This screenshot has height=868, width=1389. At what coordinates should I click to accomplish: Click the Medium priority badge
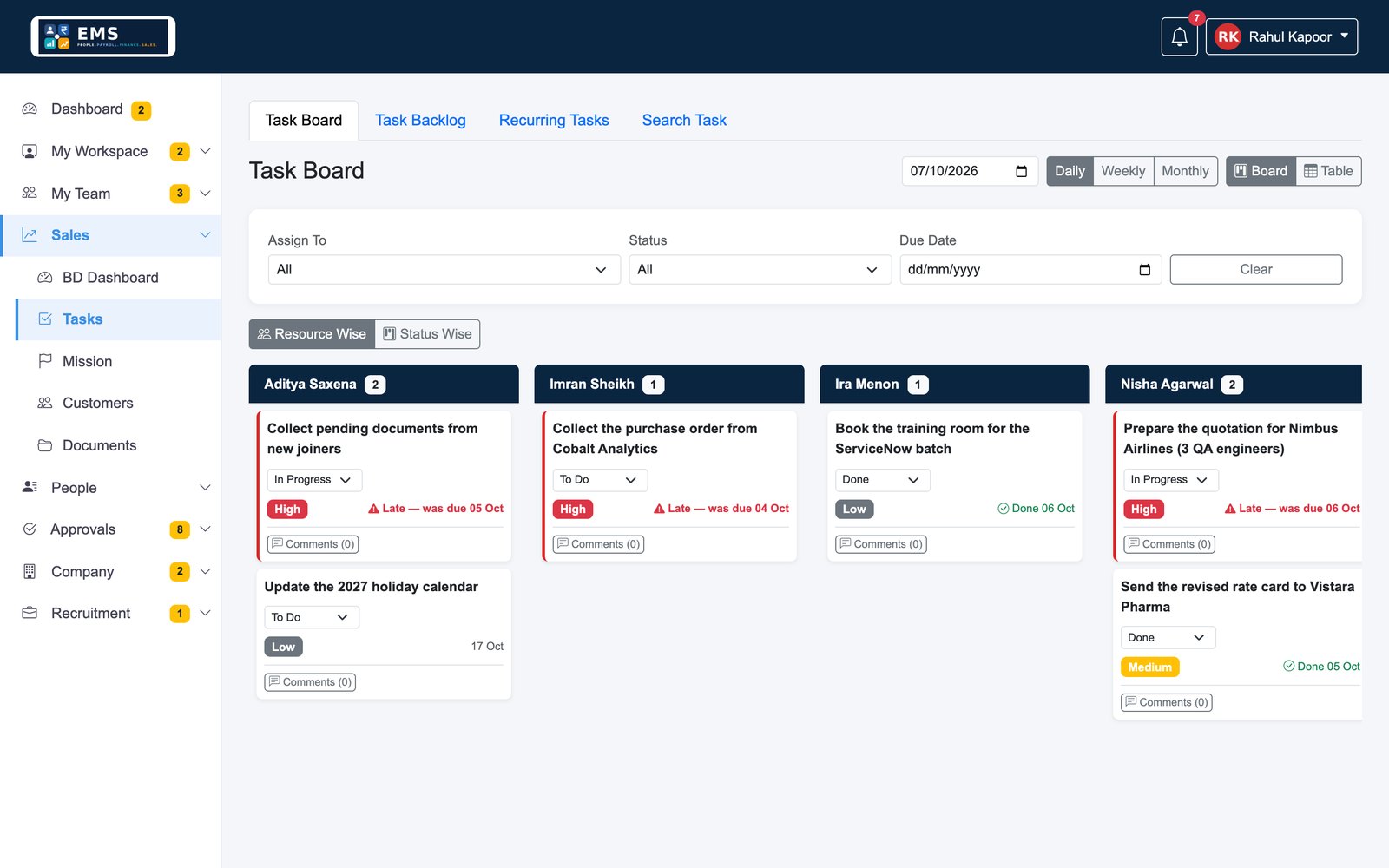(x=1150, y=667)
